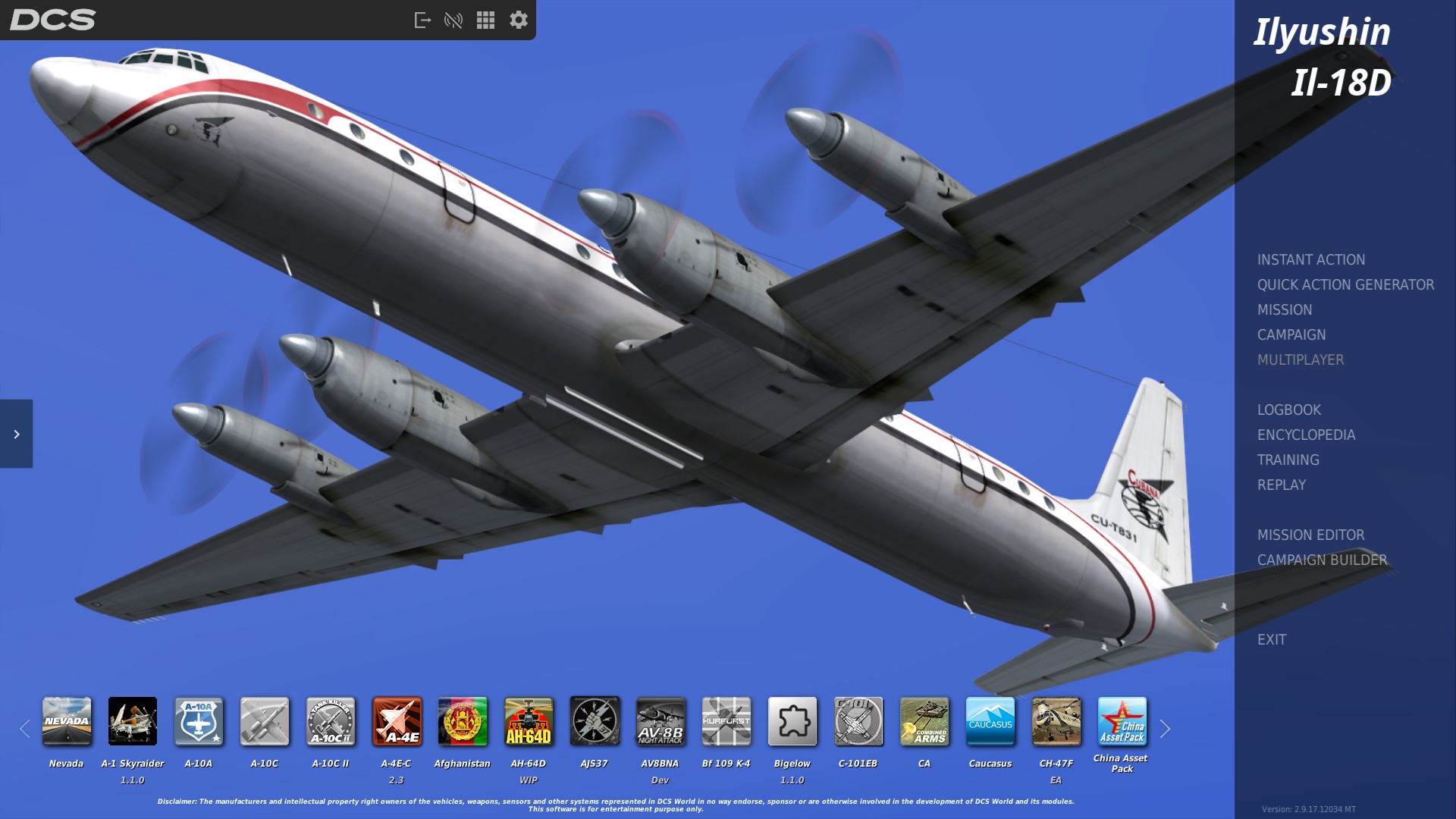Image resolution: width=1456 pixels, height=819 pixels.
Task: Pick the Combined Arms CA icon
Action: [924, 721]
